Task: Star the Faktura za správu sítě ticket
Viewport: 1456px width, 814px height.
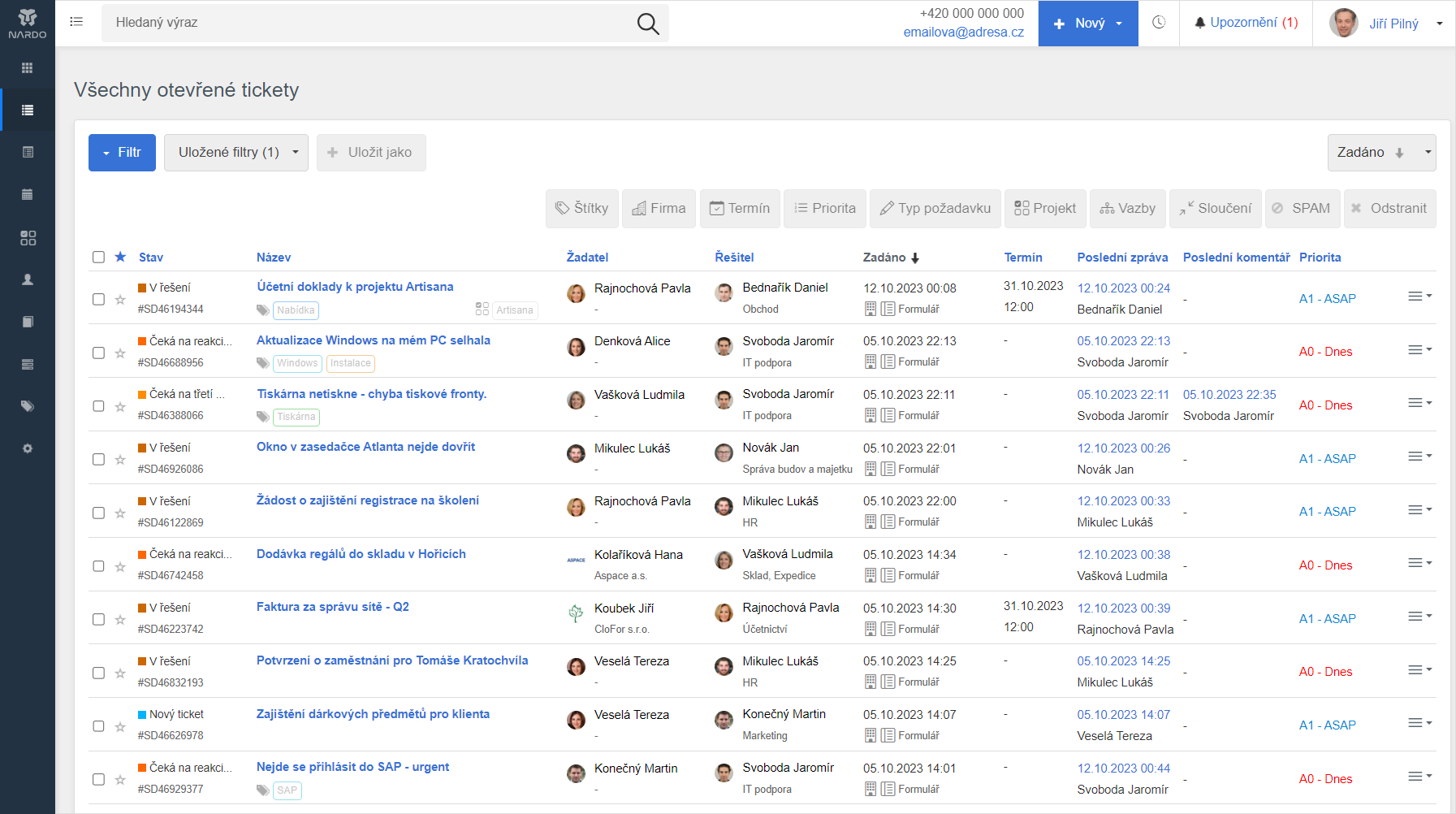Action: click(120, 620)
